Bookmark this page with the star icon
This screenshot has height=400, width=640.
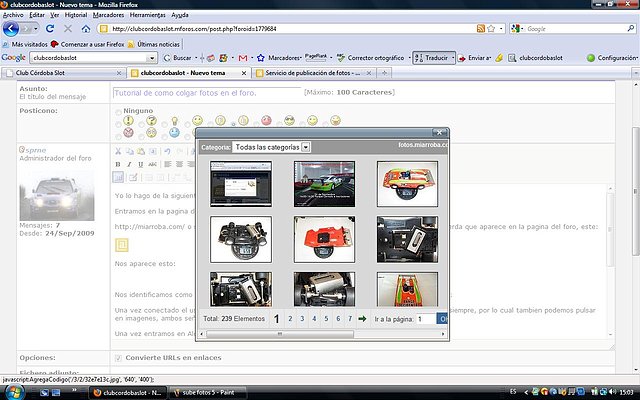(491, 29)
